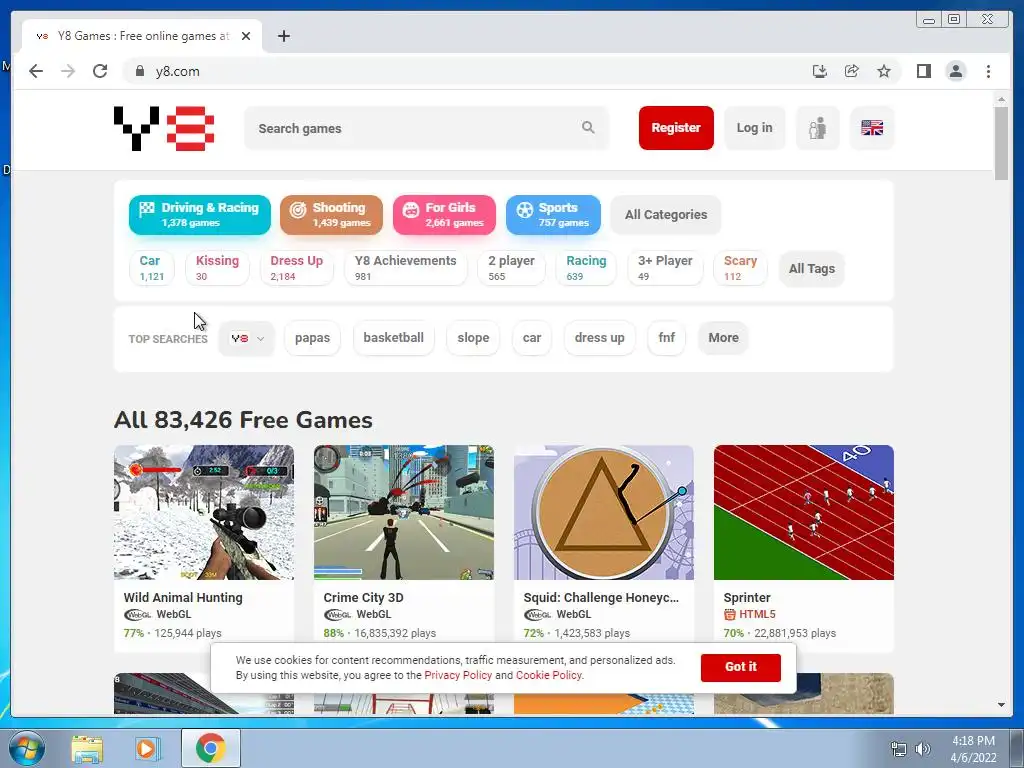This screenshot has height=768, width=1024.
Task: Search for basketball
Action: [394, 338]
